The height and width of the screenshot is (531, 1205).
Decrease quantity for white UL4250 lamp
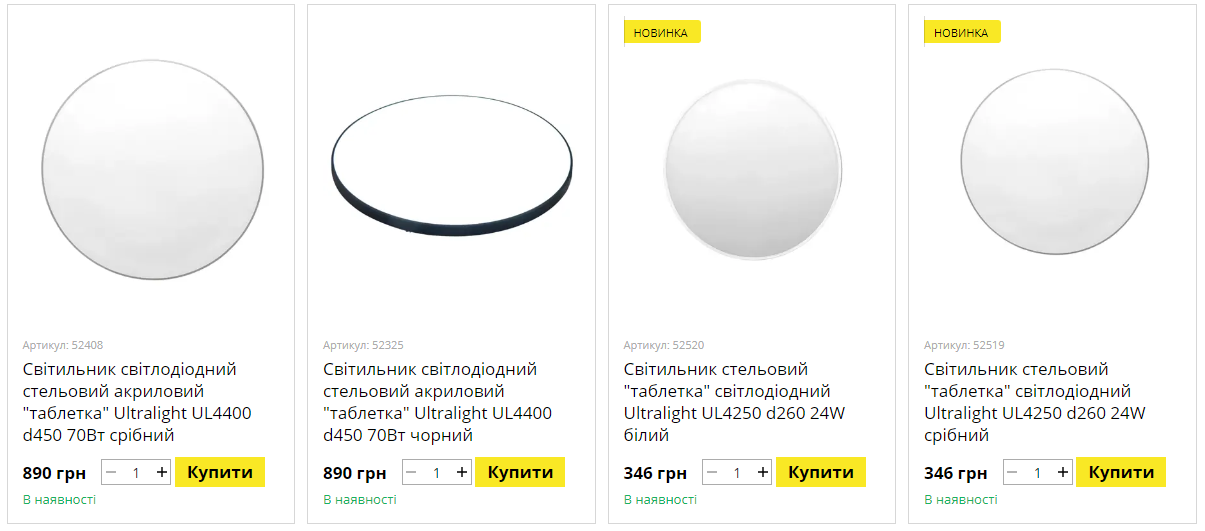[x=712, y=473]
